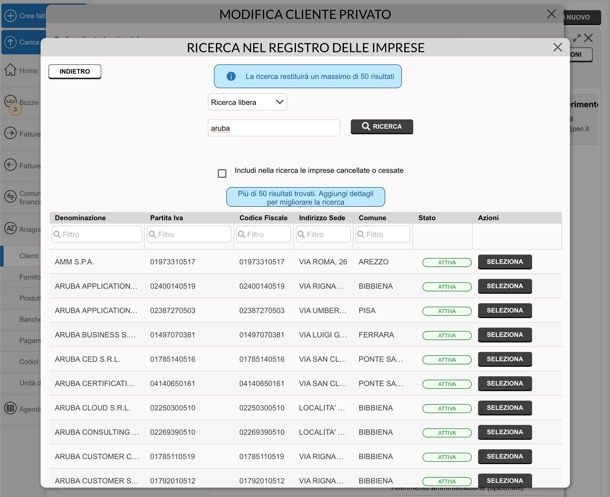Click the incoming Fatture arrow icon in sidebar
The width and height of the screenshot is (610, 497).
click(11, 165)
